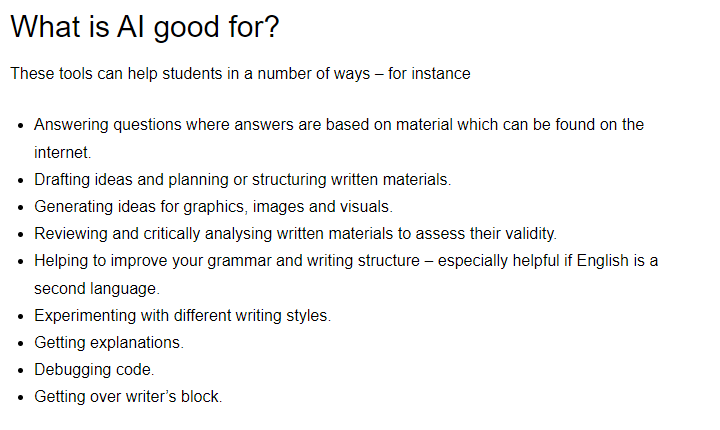
Task: Click the "second language." continuation line
Action: [x=96, y=288]
